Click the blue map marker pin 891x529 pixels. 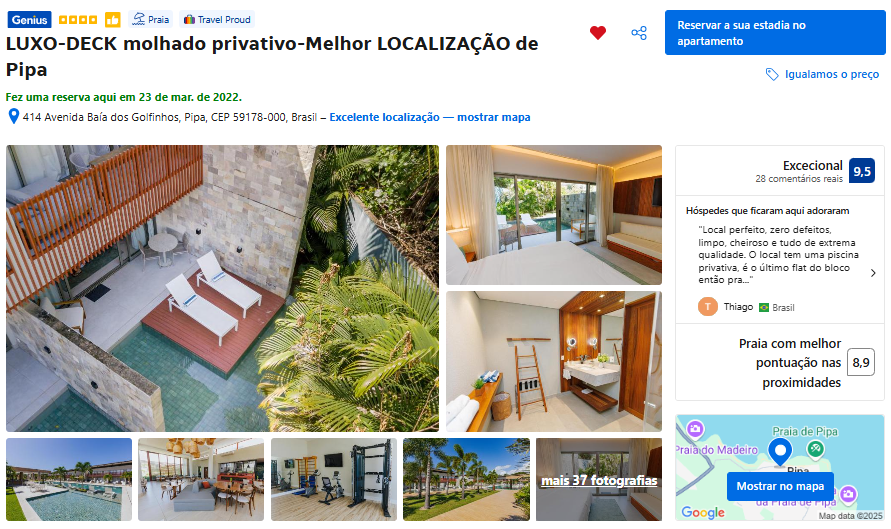point(780,452)
